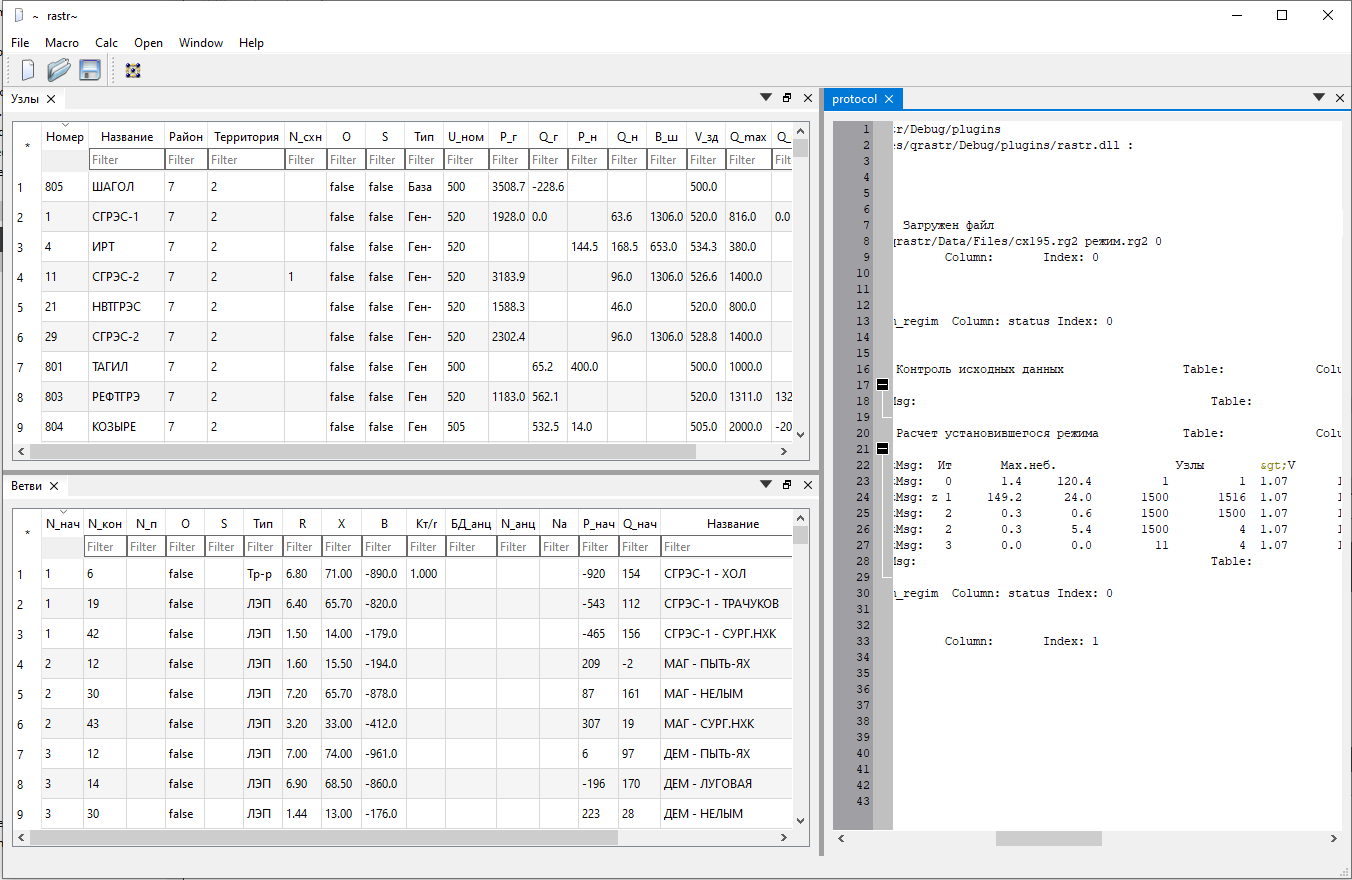The width and height of the screenshot is (1352, 880).
Task: Open the Macro menu
Action: (x=62, y=43)
